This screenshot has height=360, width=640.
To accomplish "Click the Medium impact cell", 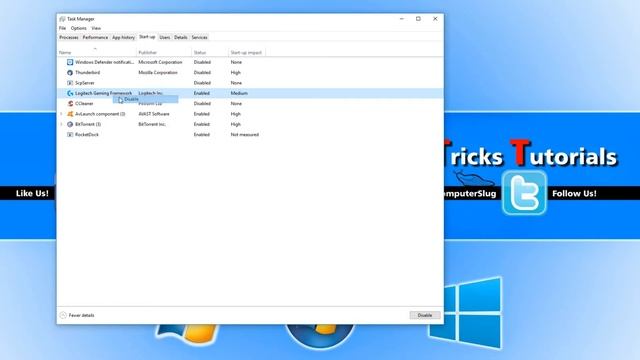I will tap(239, 93).
